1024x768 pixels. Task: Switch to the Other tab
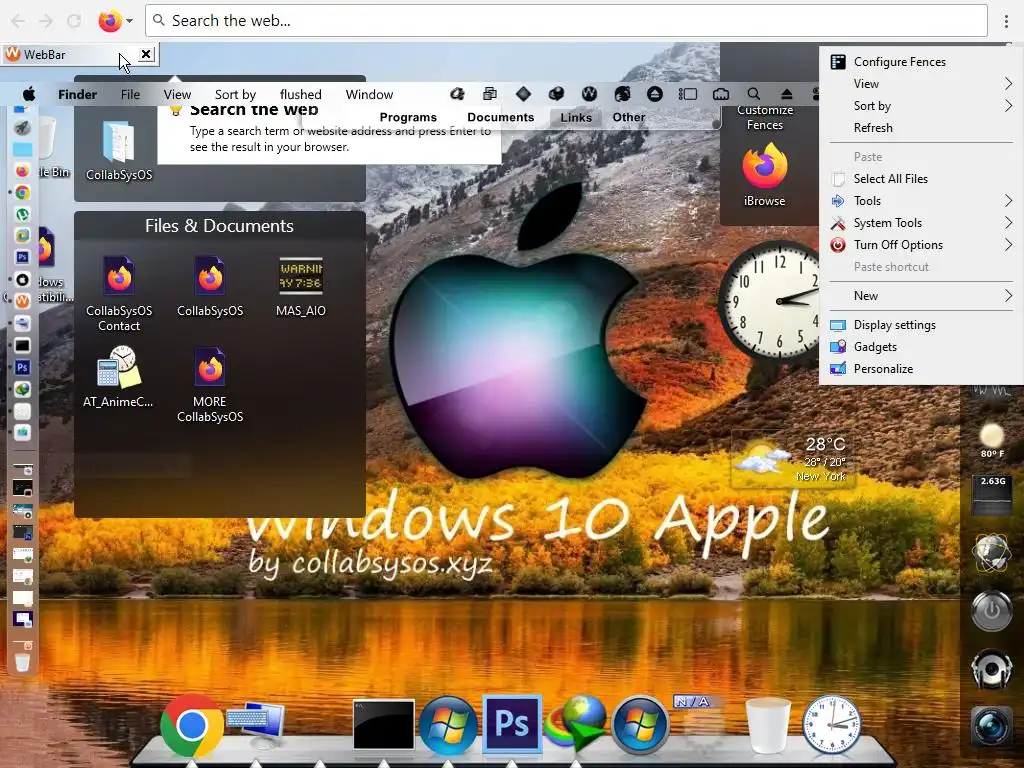628,118
